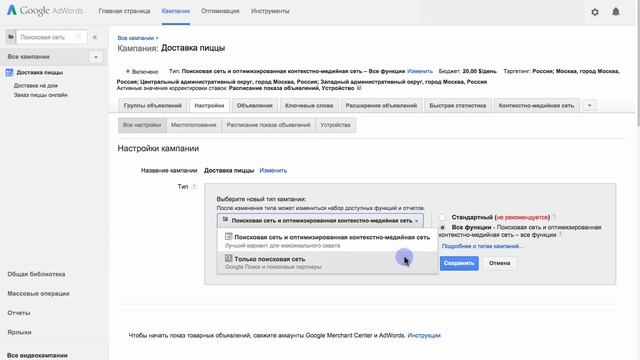Select Расписание показа объявлений sub-tab
640x360 pixels.
click(269, 125)
